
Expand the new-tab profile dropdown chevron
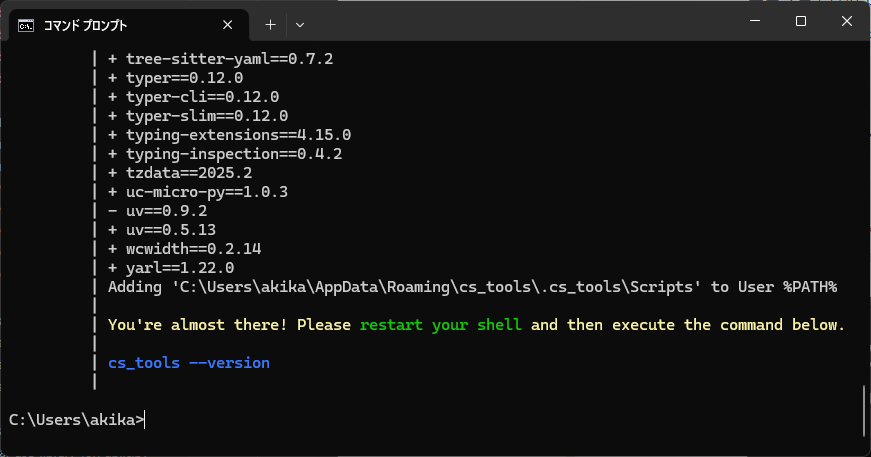tap(300, 24)
